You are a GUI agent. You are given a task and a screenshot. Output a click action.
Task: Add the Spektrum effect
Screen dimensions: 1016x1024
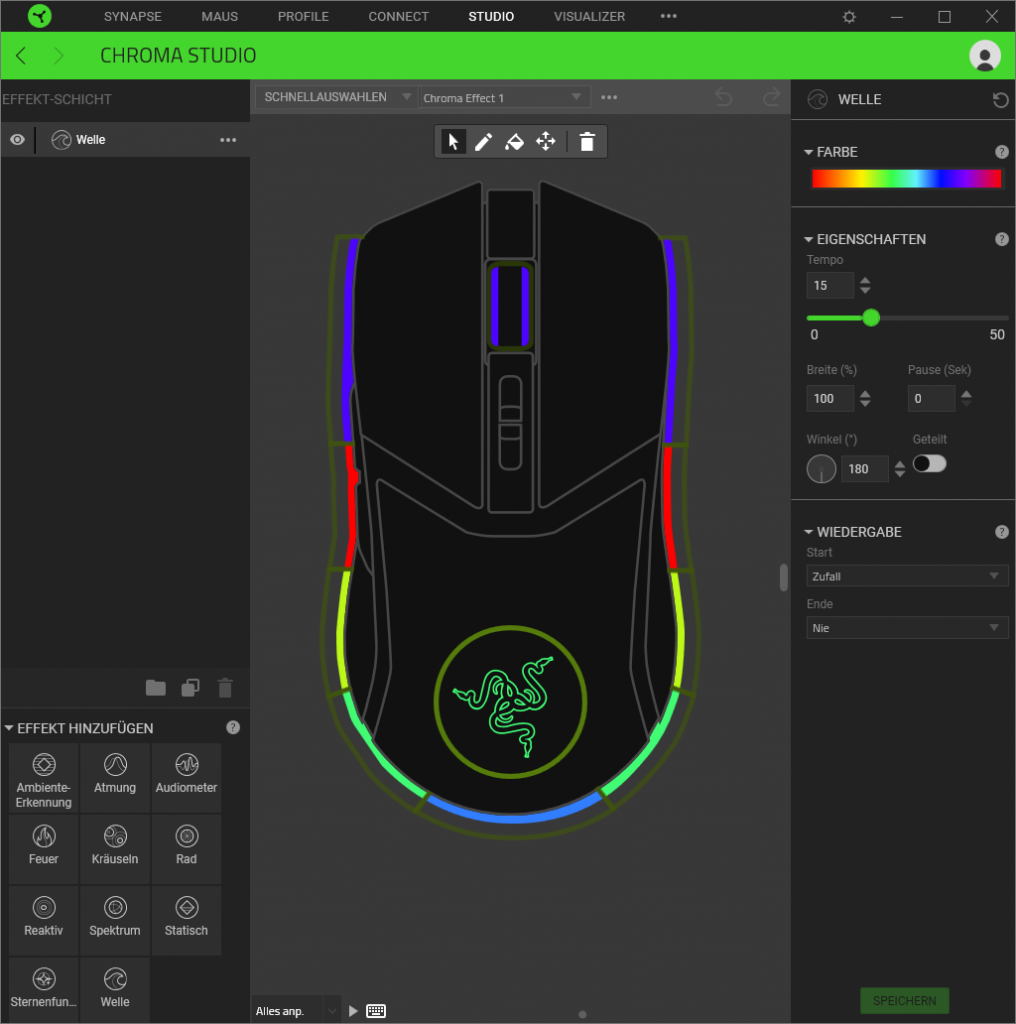click(x=115, y=921)
